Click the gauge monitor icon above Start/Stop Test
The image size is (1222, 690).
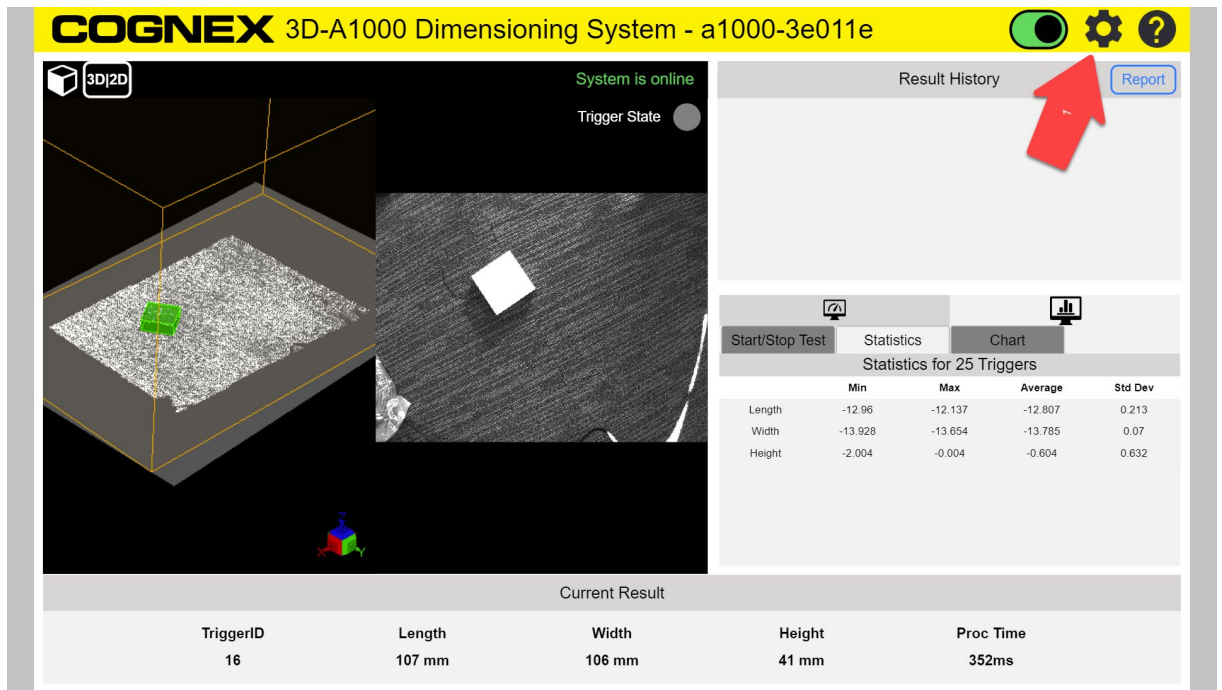pos(834,309)
